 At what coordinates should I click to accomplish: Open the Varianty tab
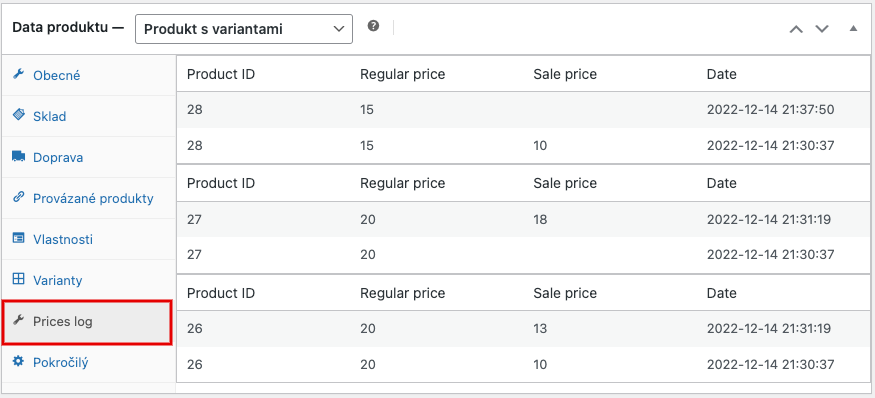89,280
